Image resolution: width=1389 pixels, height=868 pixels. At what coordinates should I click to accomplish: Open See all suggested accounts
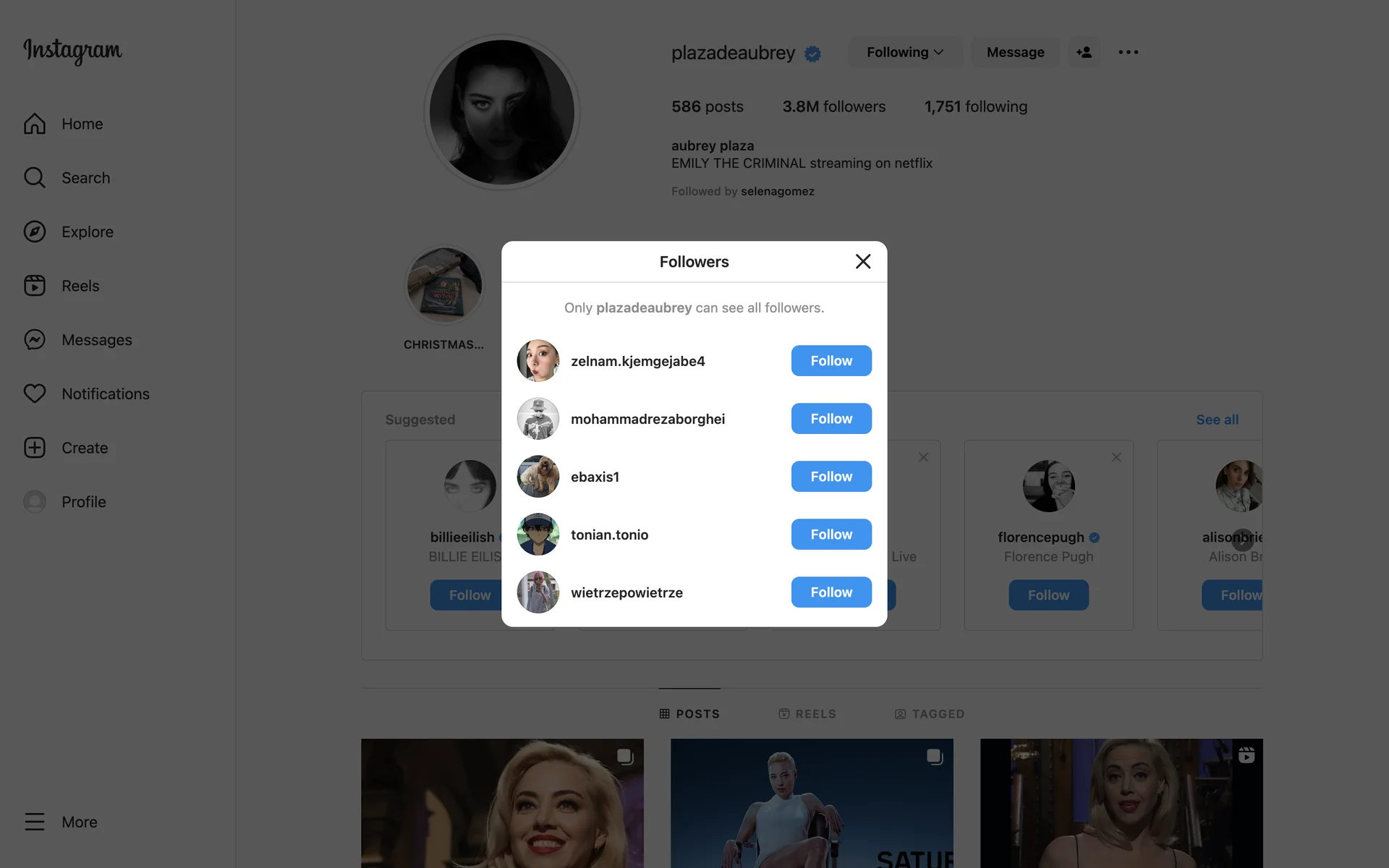[1217, 420]
